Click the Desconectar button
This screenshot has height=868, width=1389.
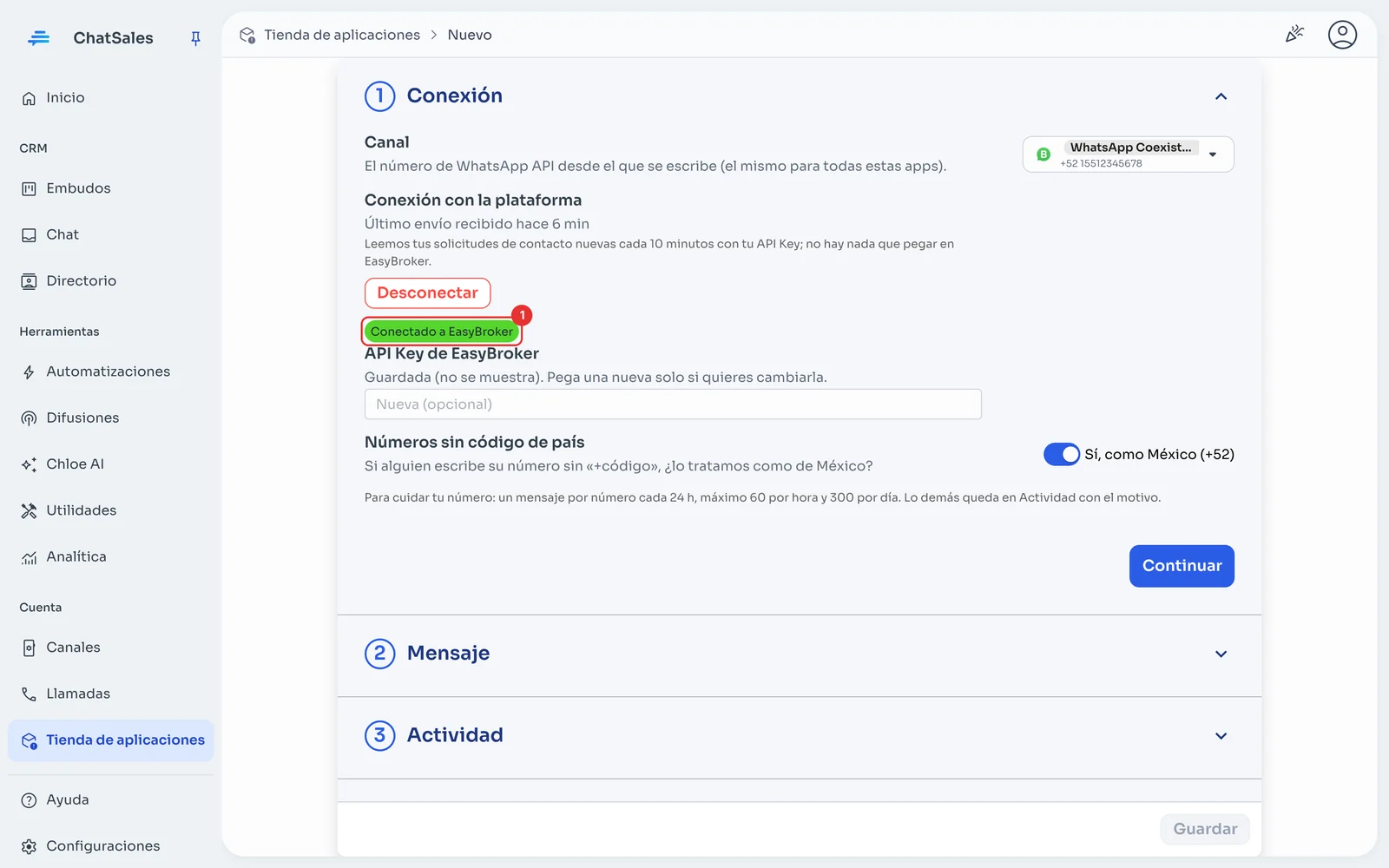click(x=427, y=293)
